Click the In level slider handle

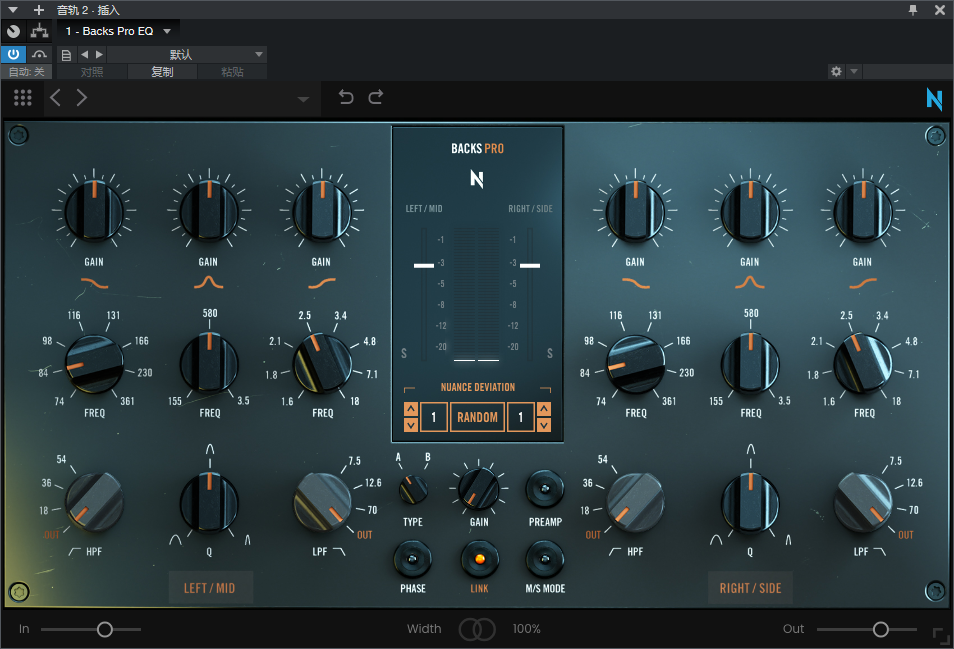105,629
